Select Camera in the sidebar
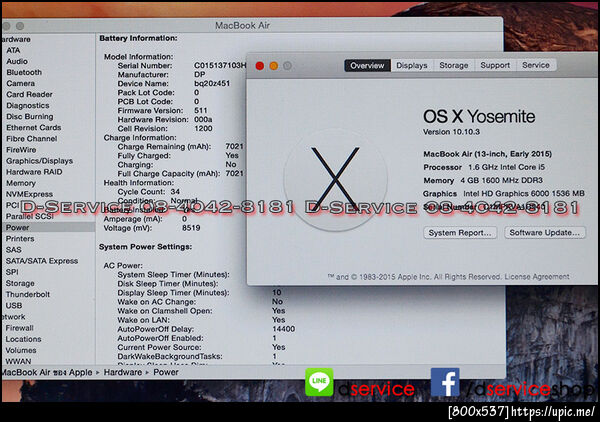The width and height of the screenshot is (600, 422). tap(20, 83)
